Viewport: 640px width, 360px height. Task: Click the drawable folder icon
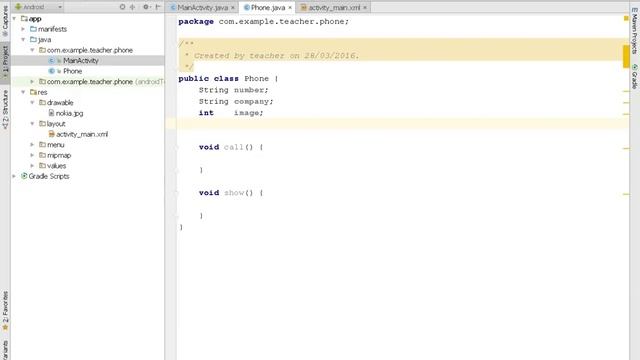pos(42,102)
